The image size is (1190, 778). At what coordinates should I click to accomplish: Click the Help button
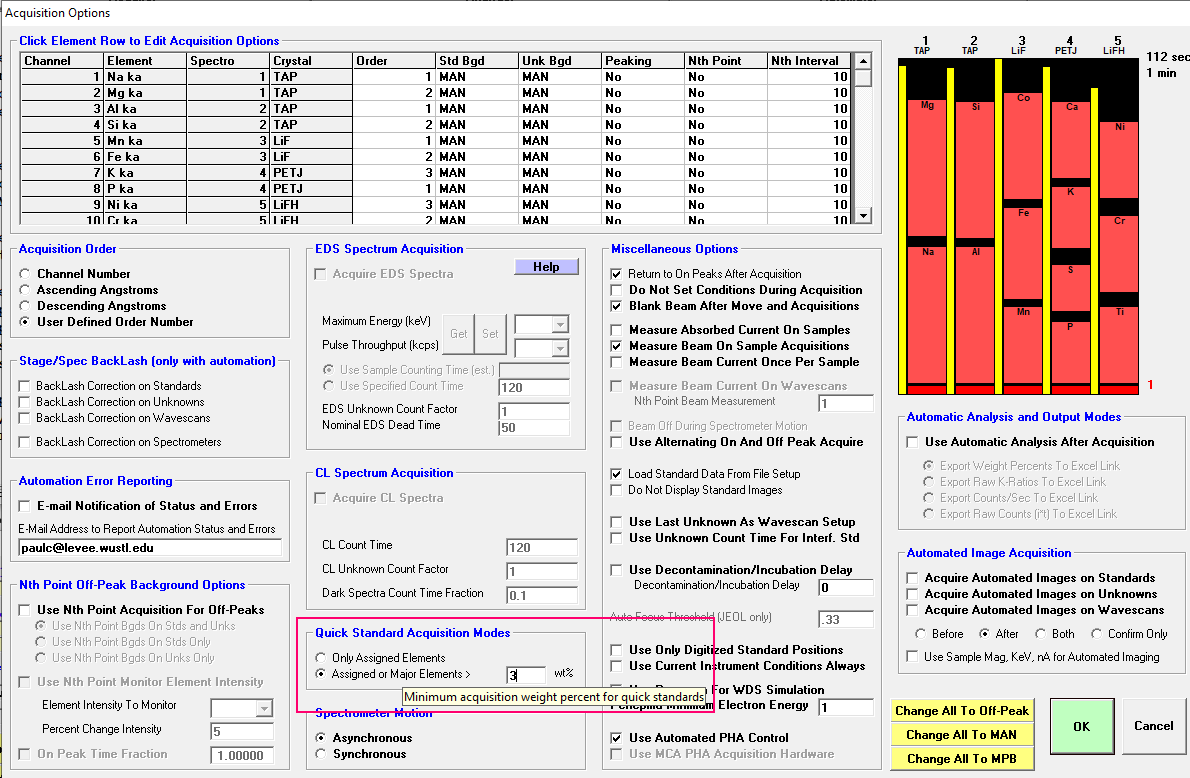pyautogui.click(x=546, y=267)
